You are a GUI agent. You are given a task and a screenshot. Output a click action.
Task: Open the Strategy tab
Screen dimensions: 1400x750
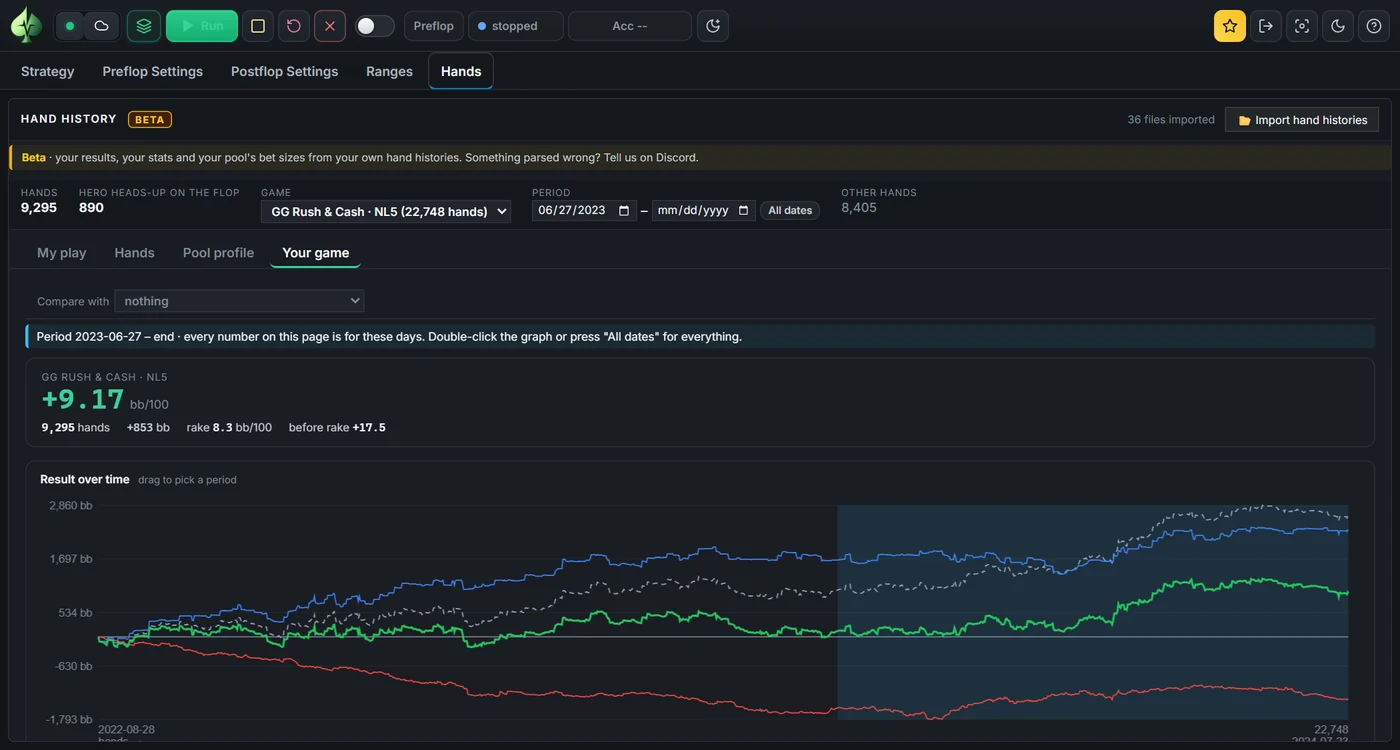pyautogui.click(x=48, y=71)
